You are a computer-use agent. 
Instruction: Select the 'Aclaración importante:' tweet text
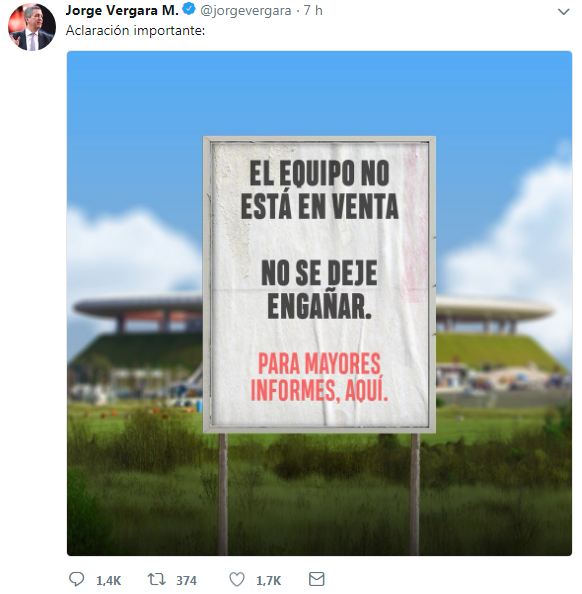point(135,30)
